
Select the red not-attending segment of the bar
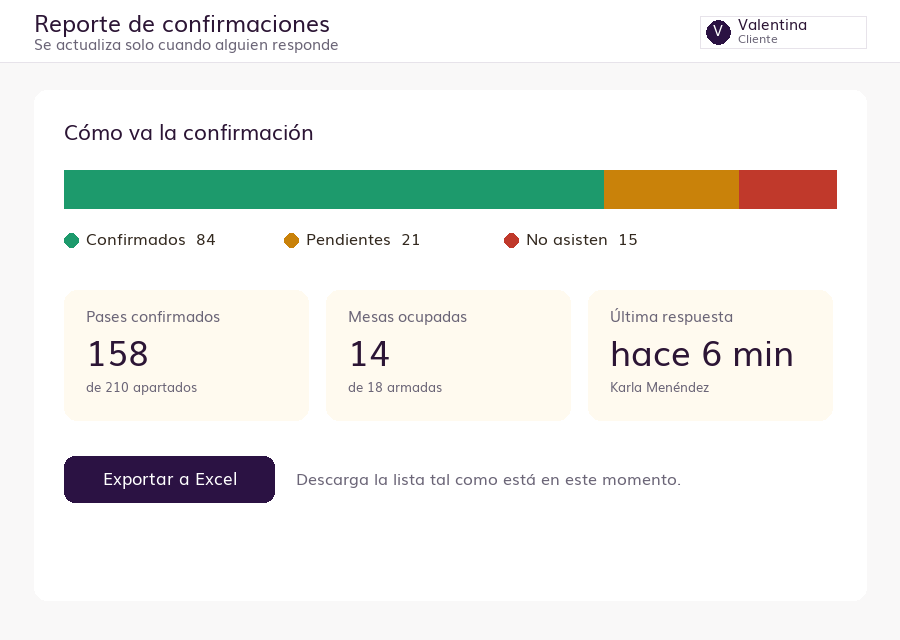point(788,189)
